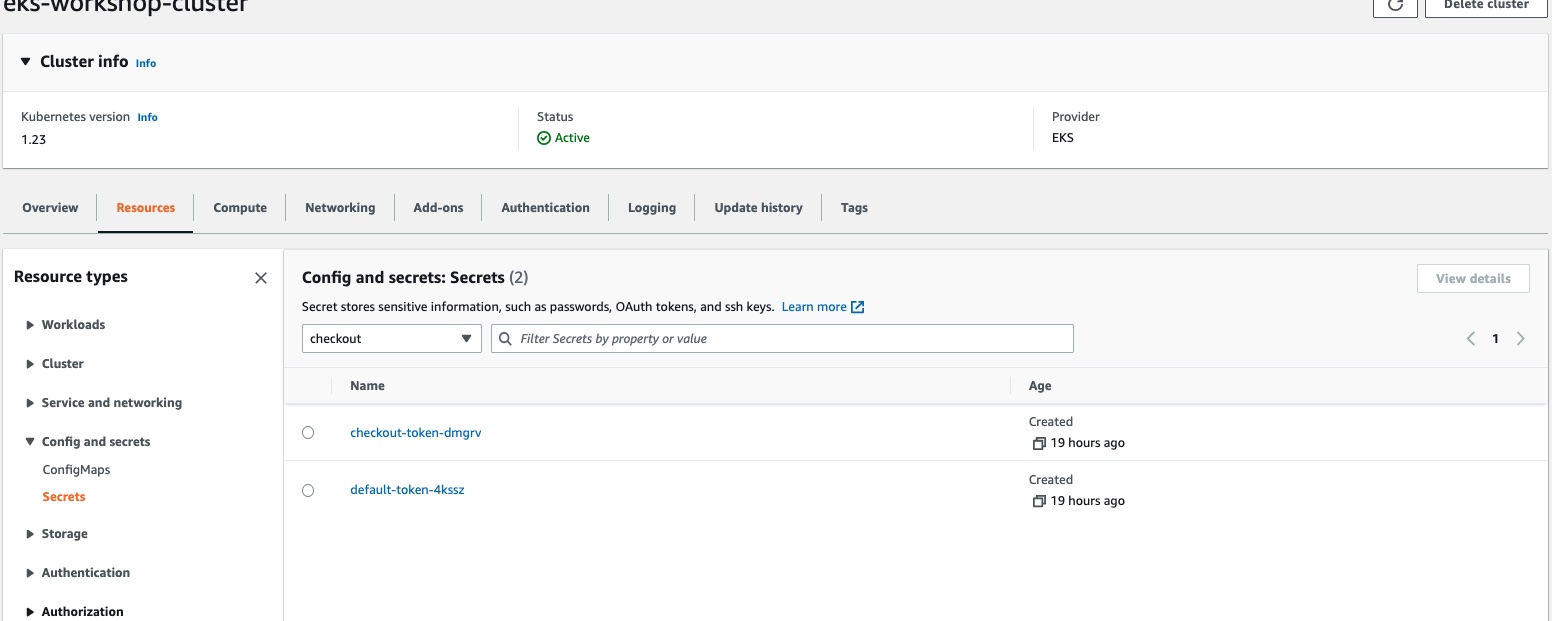The height and width of the screenshot is (621, 1552).
Task: Click the copy icon next to checkout-token-dmgrv age
Action: pos(1038,443)
